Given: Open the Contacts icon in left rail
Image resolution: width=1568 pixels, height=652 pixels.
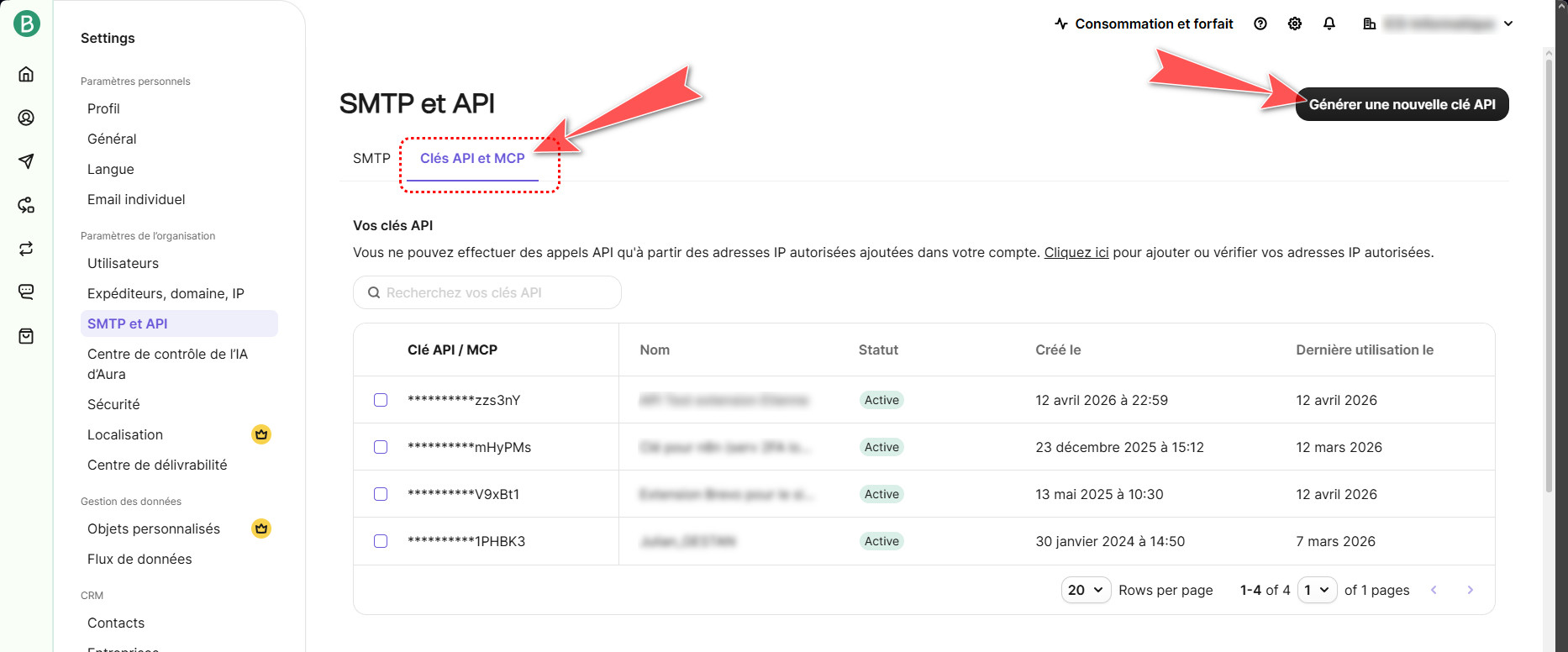Looking at the screenshot, I should tap(26, 118).
